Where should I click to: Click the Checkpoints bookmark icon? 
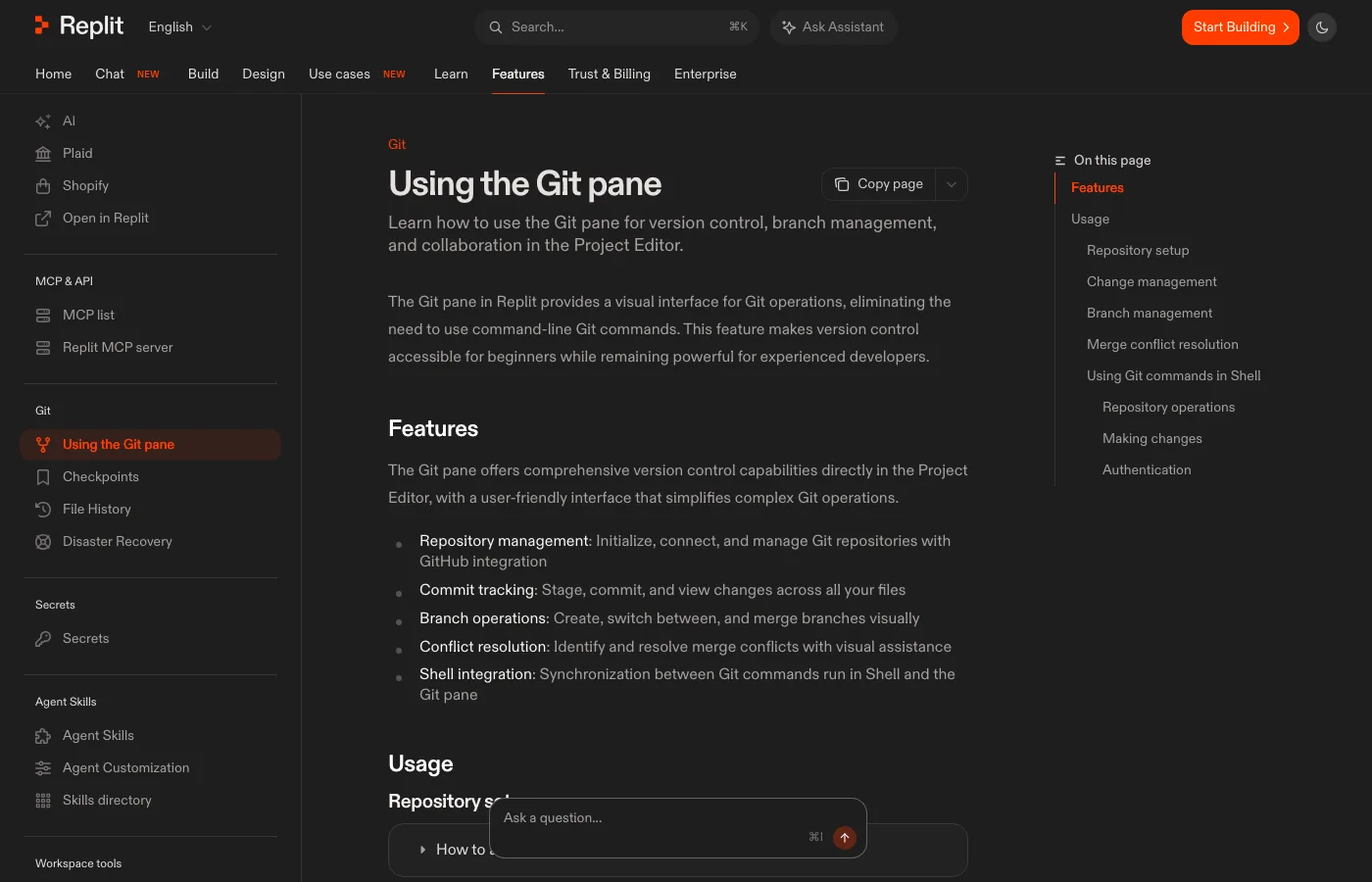[43, 477]
